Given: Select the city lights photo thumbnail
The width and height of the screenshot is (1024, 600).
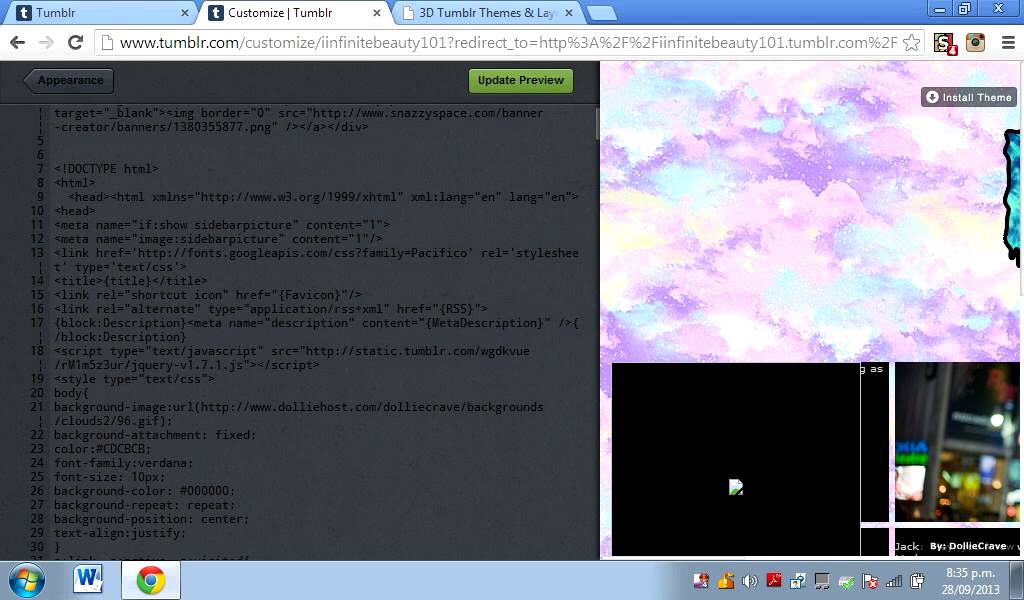Looking at the screenshot, I should [x=957, y=442].
